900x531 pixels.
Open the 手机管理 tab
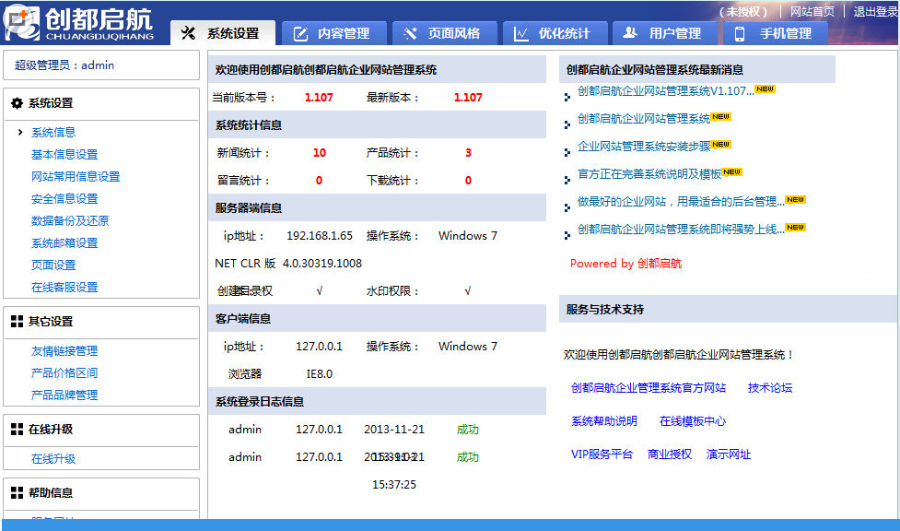coord(775,33)
